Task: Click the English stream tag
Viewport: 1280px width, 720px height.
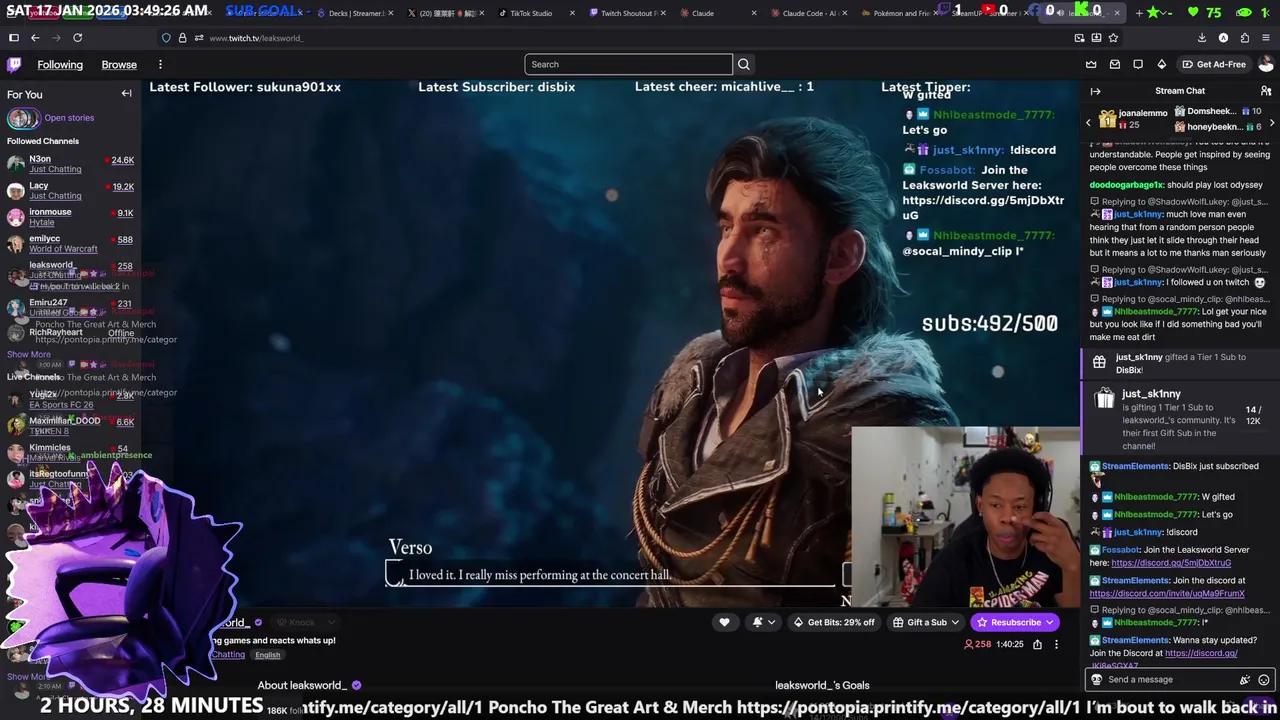Action: tap(267, 655)
